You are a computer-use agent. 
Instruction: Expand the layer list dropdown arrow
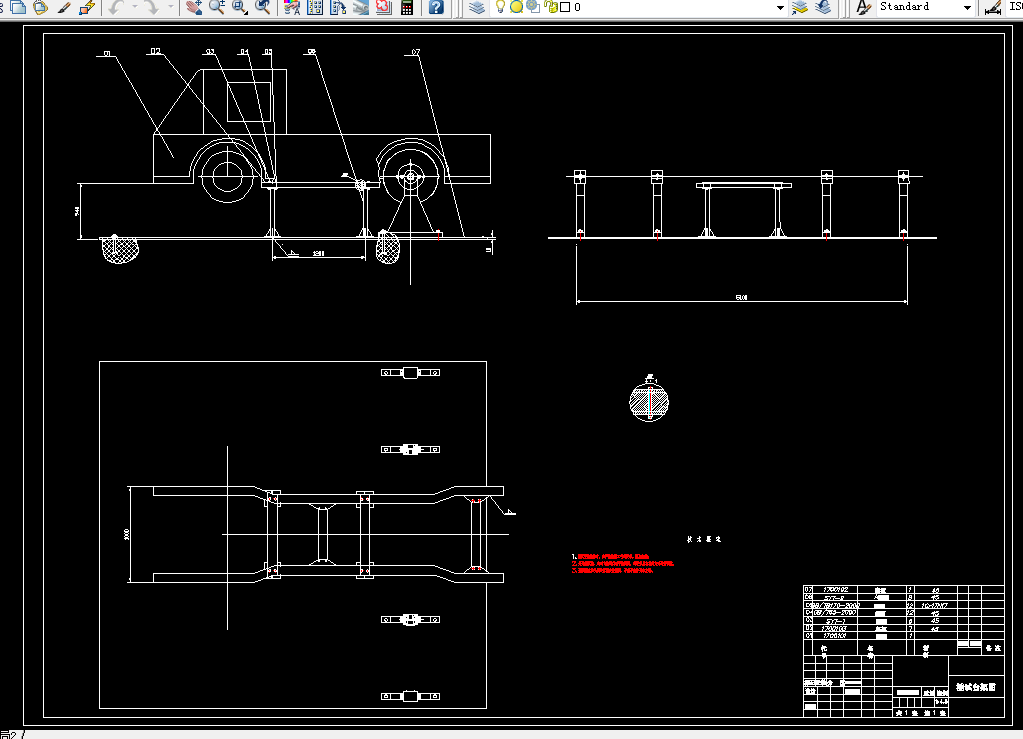click(x=780, y=8)
